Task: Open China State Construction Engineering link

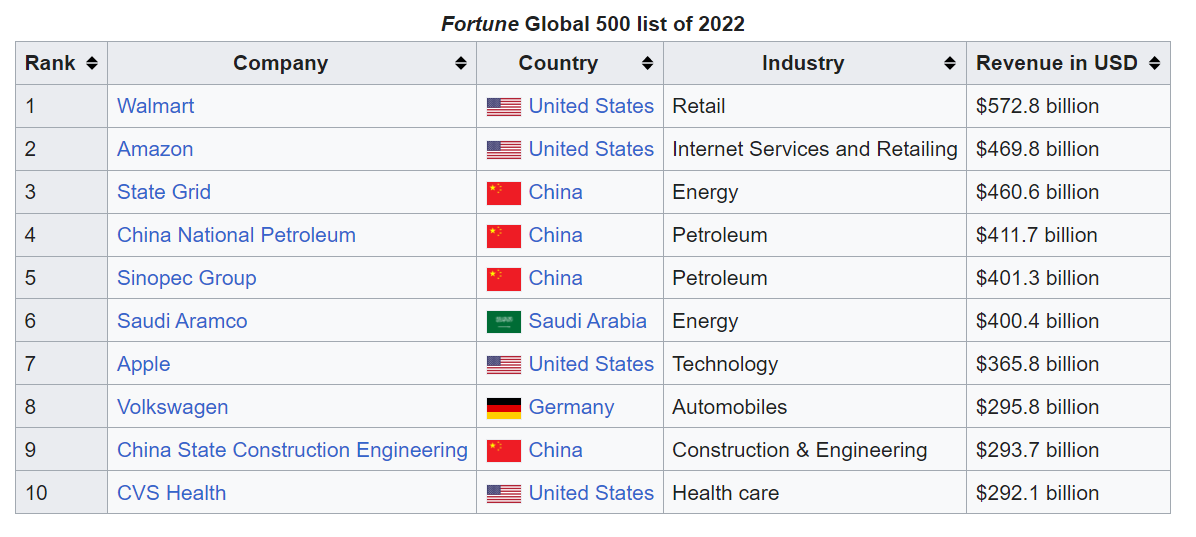Action: click(292, 450)
